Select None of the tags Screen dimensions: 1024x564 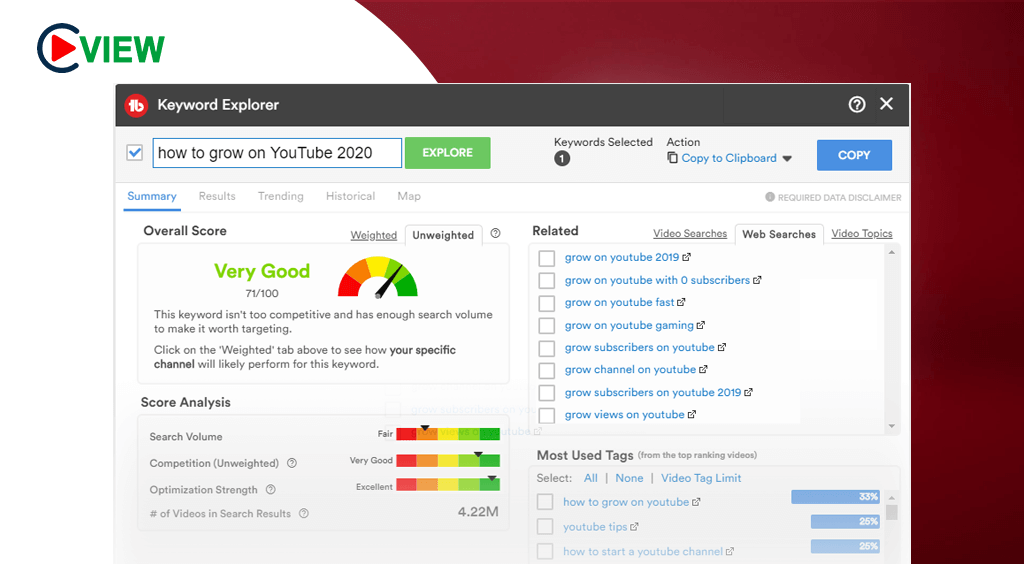[630, 478]
